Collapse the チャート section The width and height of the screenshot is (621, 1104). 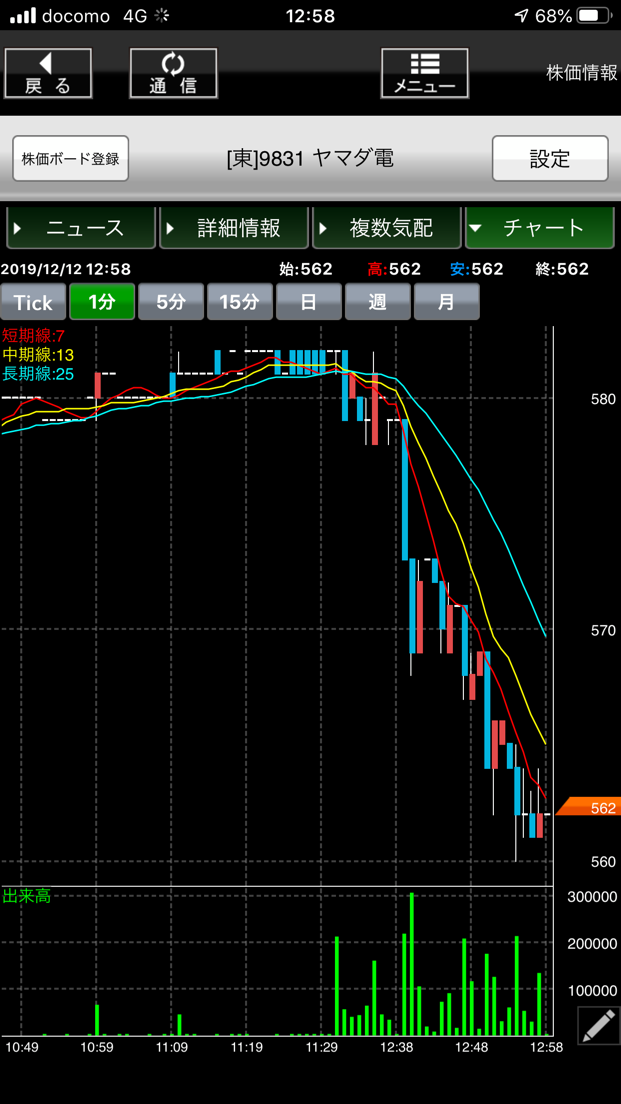pyautogui.click(x=539, y=228)
